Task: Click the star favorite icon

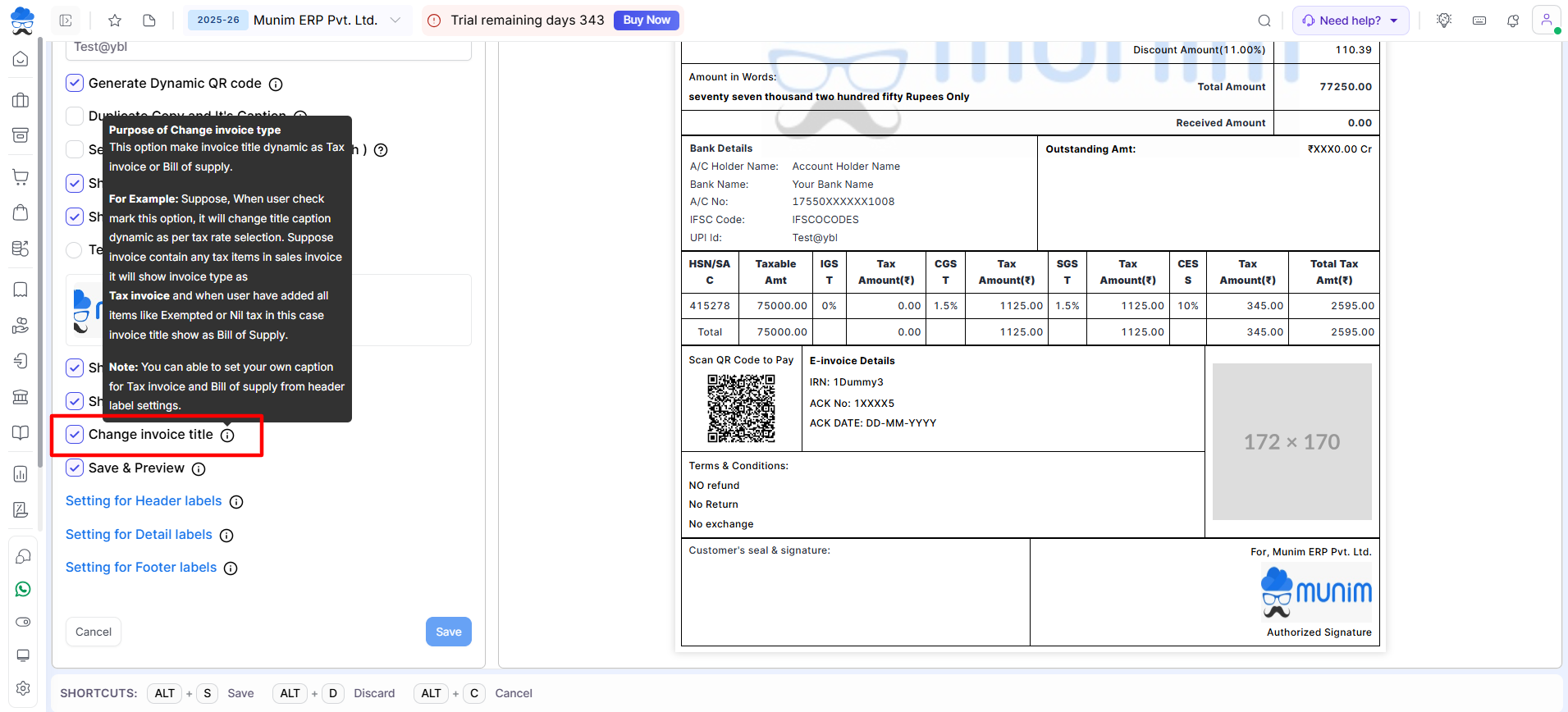Action: point(115,21)
